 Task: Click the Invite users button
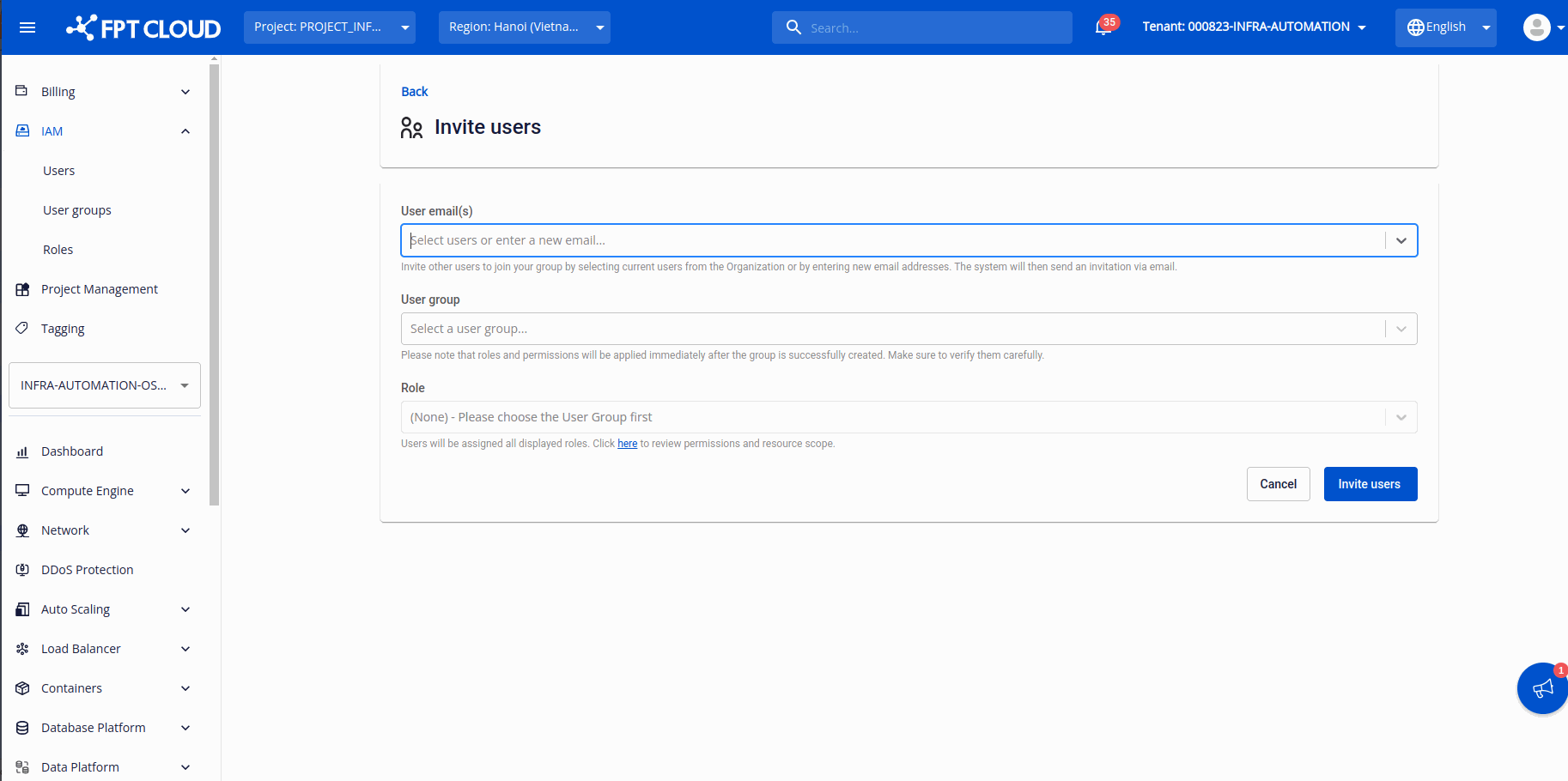(x=1370, y=484)
